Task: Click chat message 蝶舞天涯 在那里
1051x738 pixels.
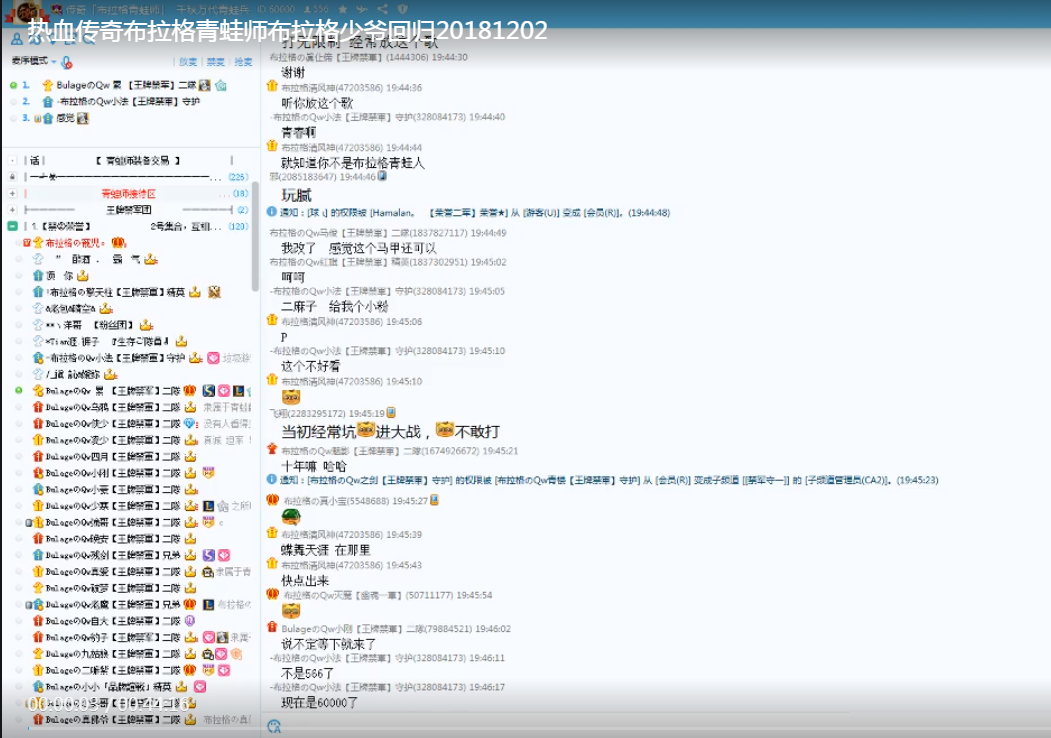Action: [x=326, y=550]
